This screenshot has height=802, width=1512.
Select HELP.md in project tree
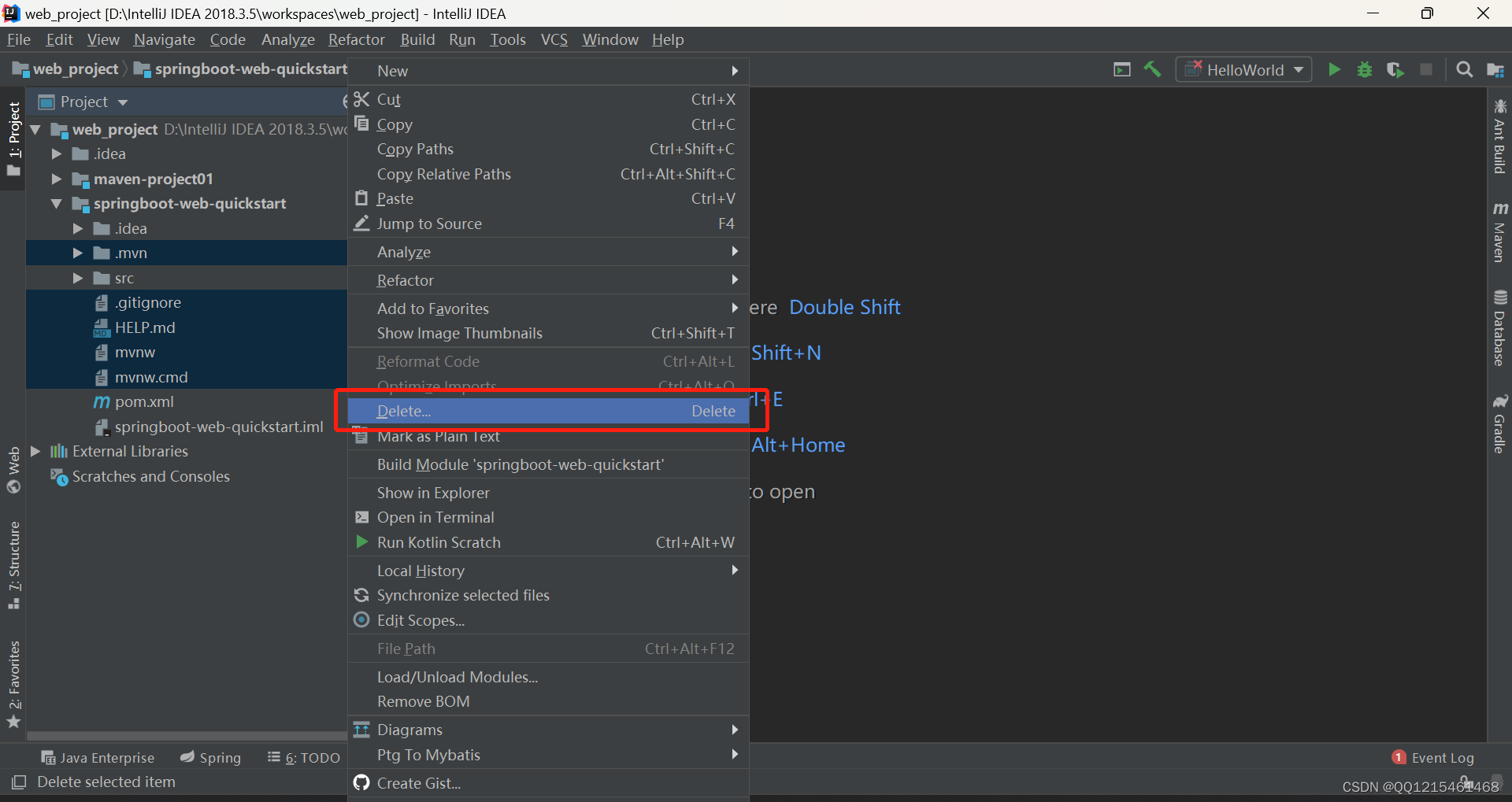pos(145,327)
